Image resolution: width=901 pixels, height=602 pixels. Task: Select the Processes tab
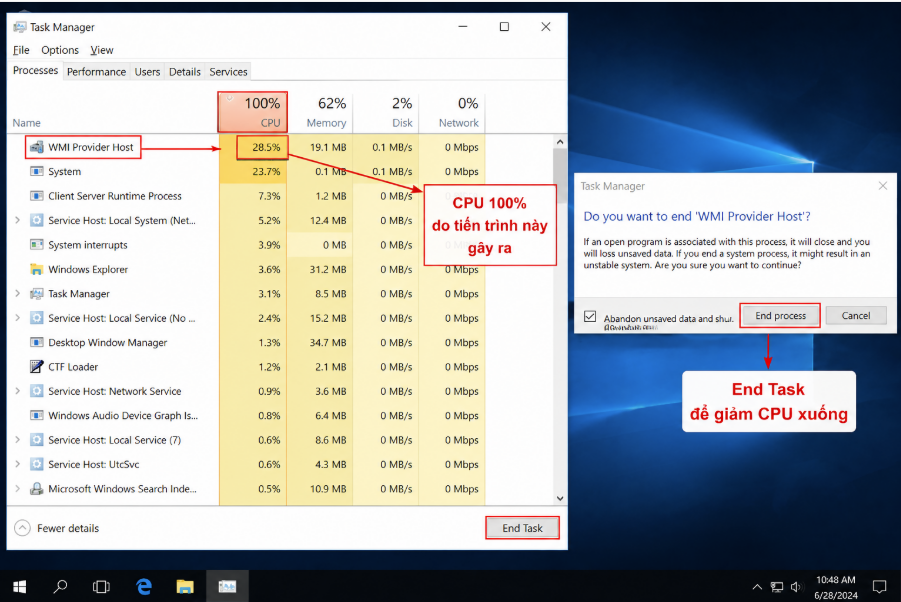click(36, 71)
